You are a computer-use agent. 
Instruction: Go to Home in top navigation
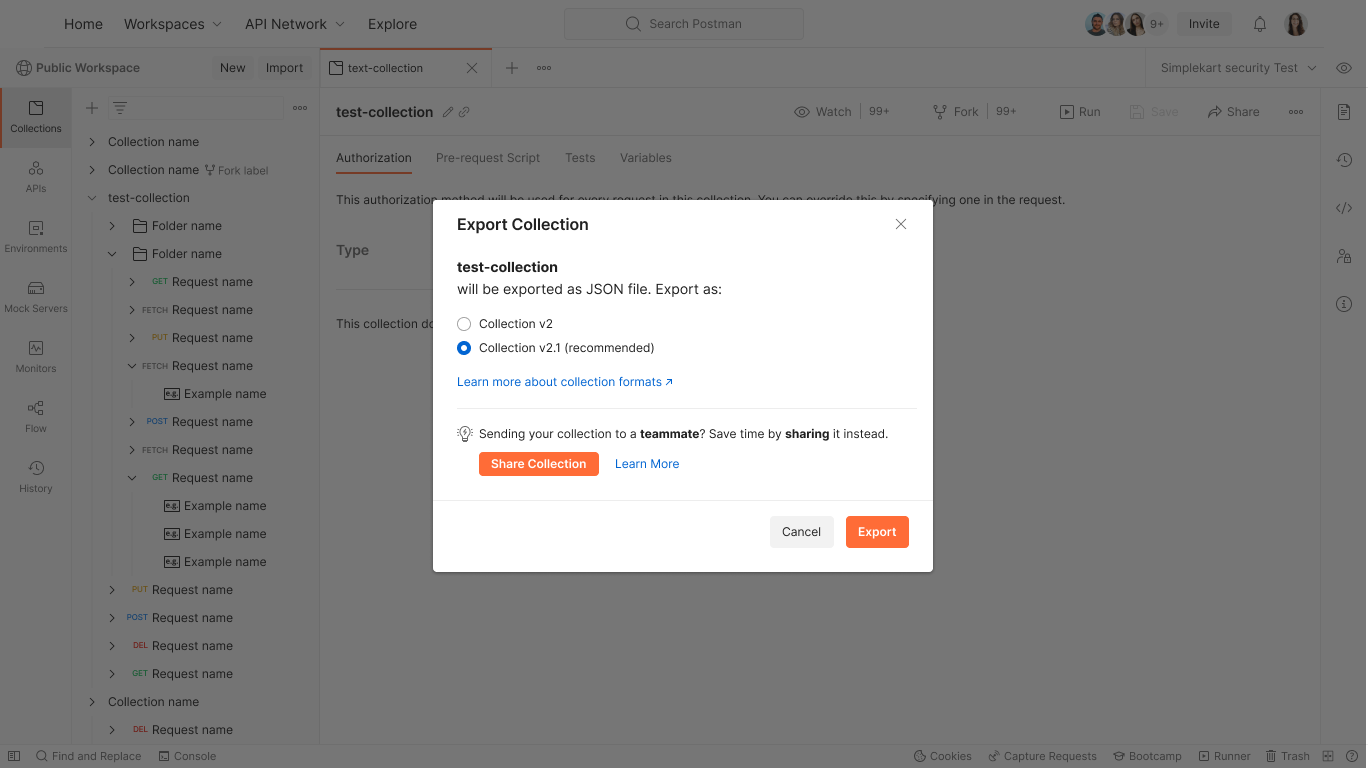[x=83, y=24]
